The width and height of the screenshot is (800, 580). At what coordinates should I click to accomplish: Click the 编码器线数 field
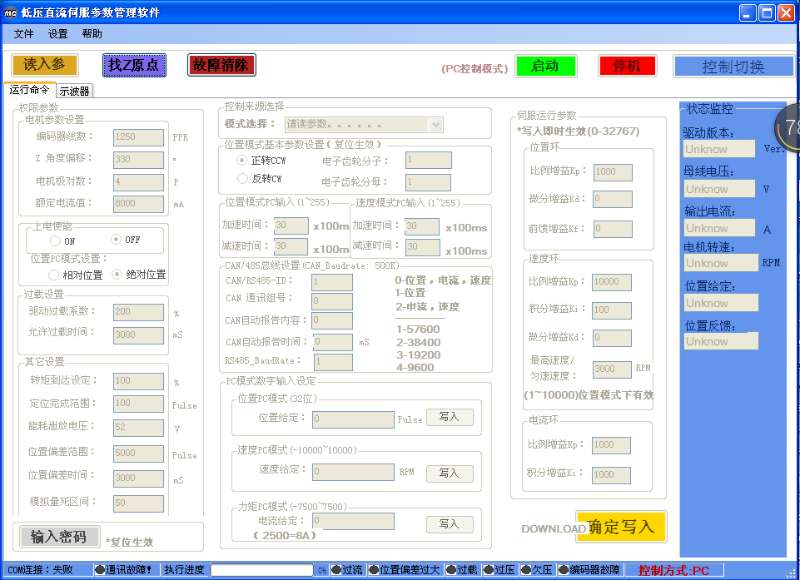(x=138, y=137)
